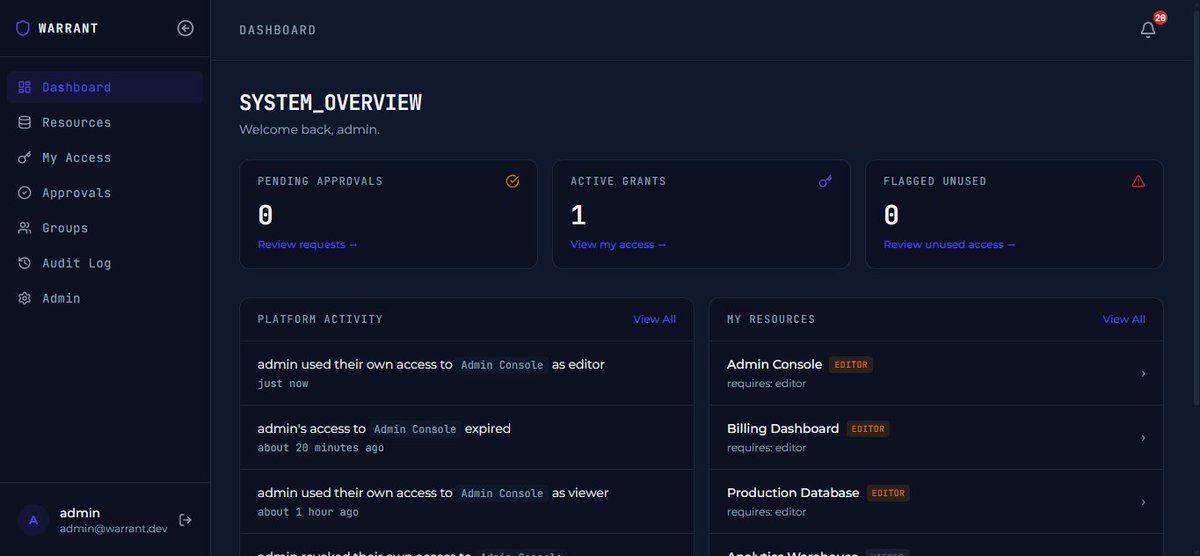The image size is (1200, 556).
Task: Click the Groups people icon
Action: point(25,228)
